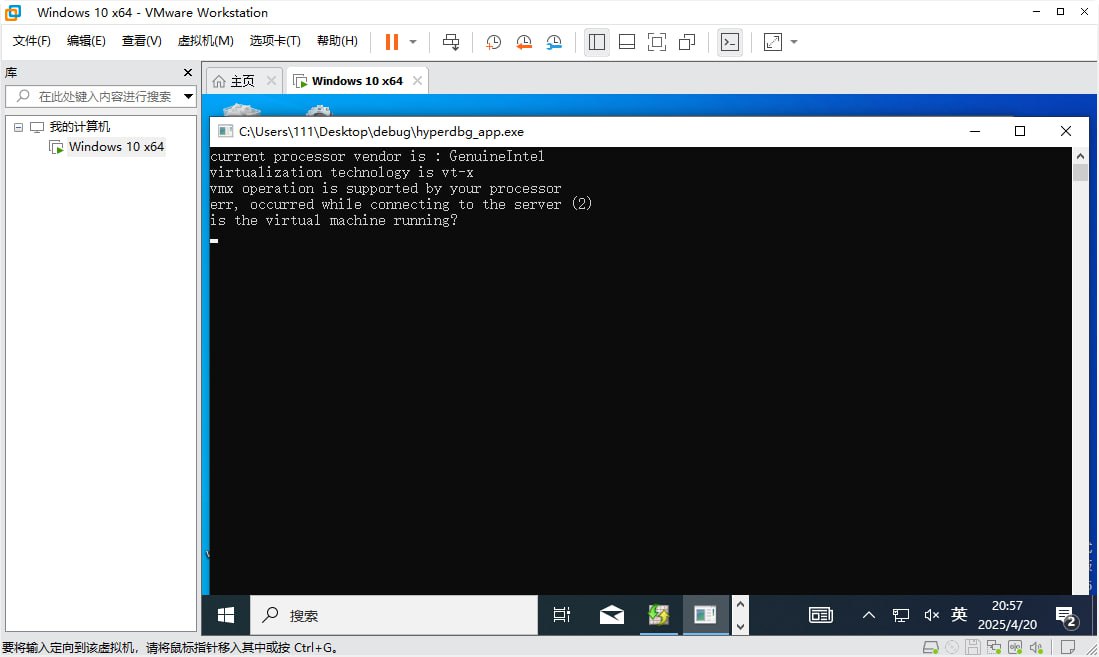Open the 编辑(E) menu
The width and height of the screenshot is (1099, 657).
86,41
